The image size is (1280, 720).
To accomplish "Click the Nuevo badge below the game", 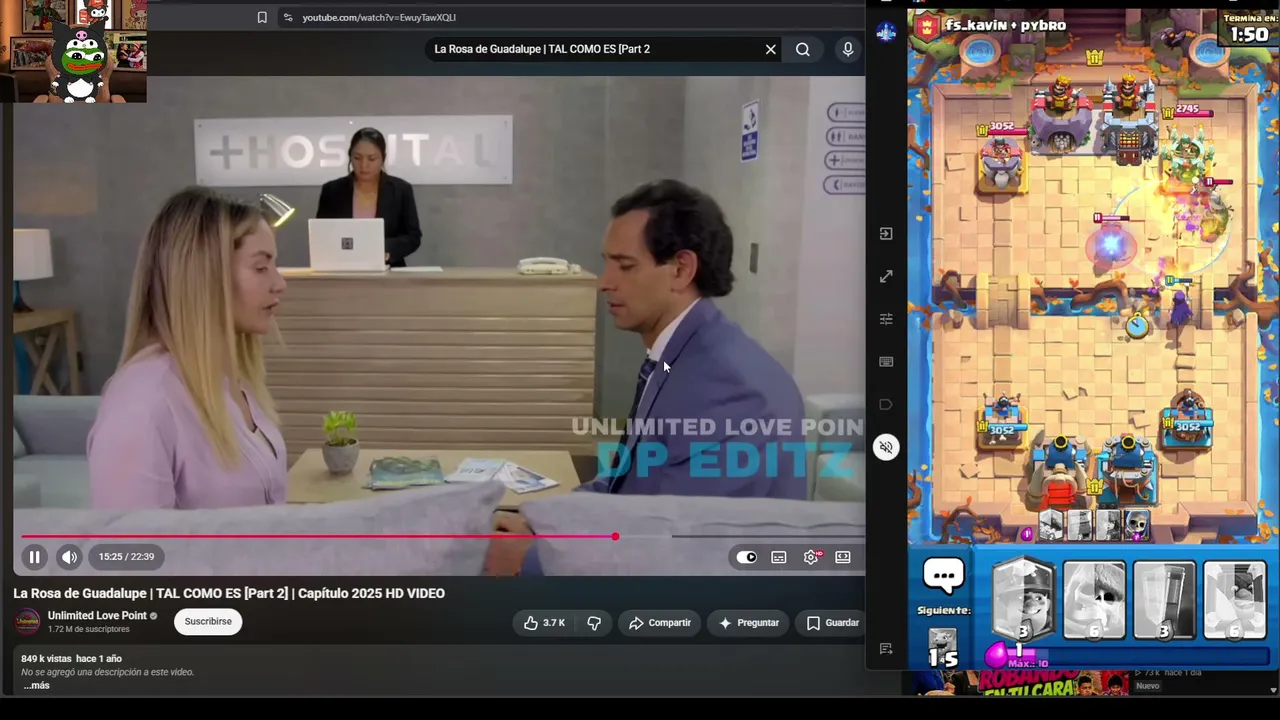I will pyautogui.click(x=1148, y=686).
